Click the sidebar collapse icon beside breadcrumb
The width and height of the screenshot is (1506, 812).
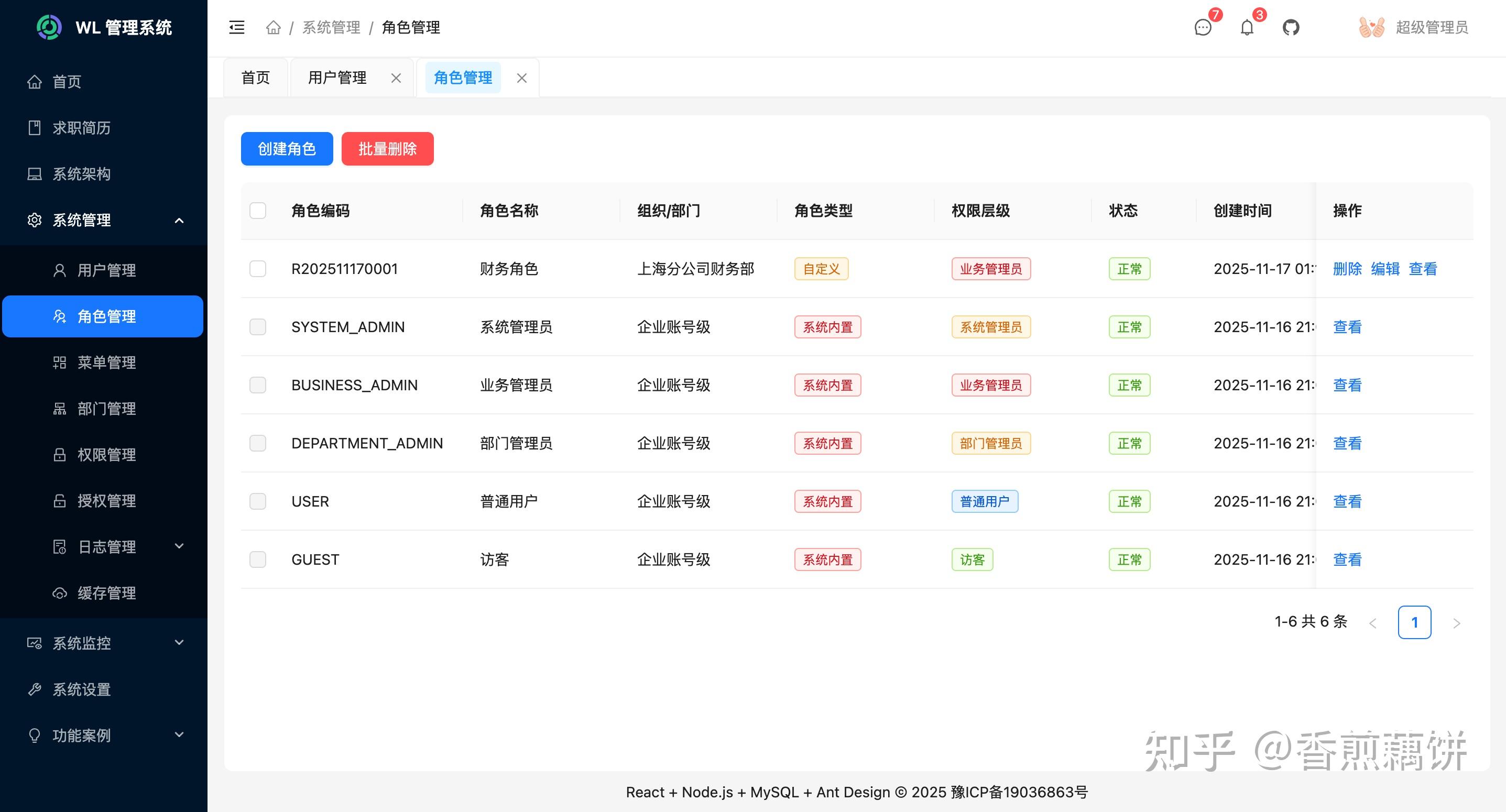click(236, 27)
